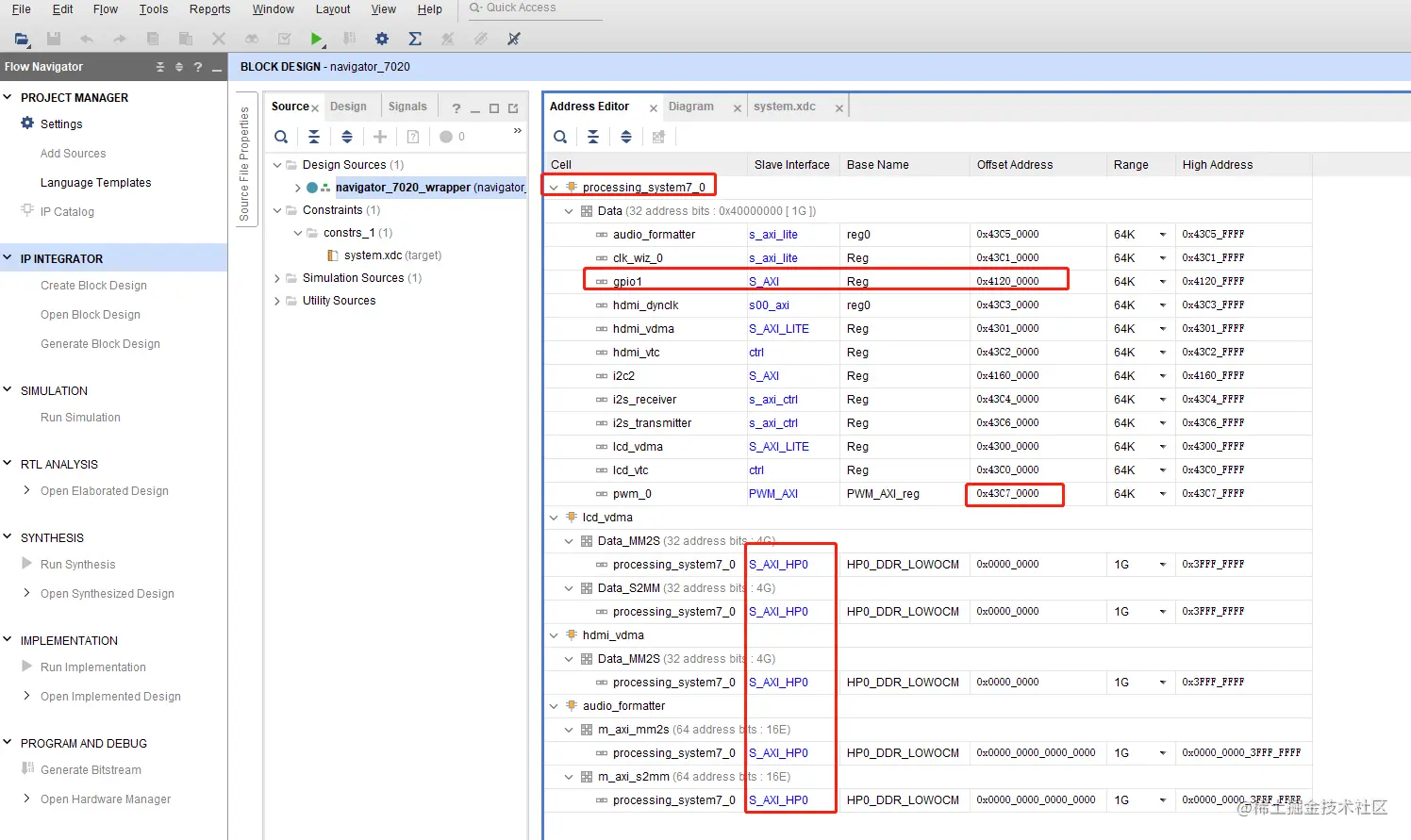Open project settings gear in top toolbar
This screenshot has width=1411, height=840.
tap(382, 39)
